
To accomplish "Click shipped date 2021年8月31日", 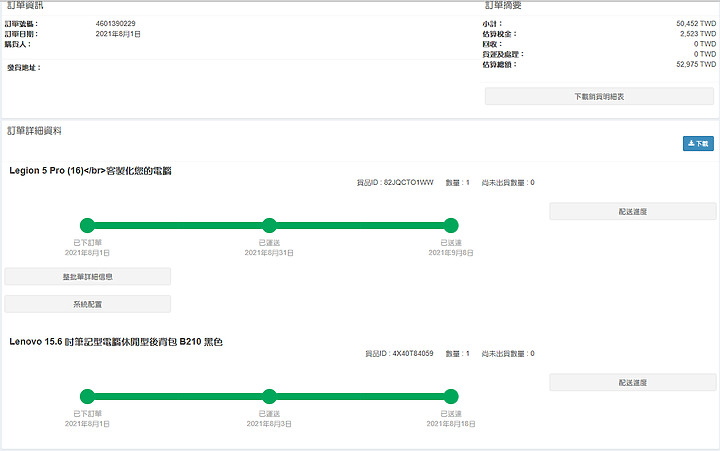I will (x=269, y=253).
